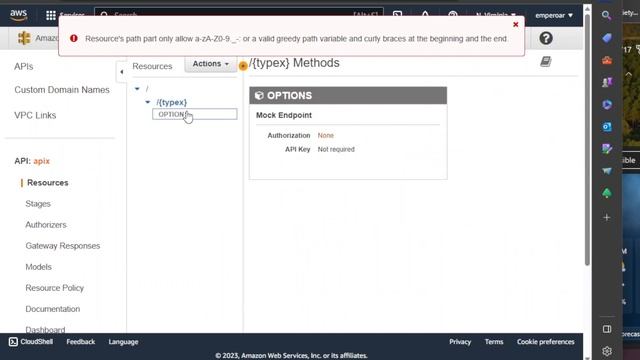
Task: Open Privacy link
Action: [460, 342]
